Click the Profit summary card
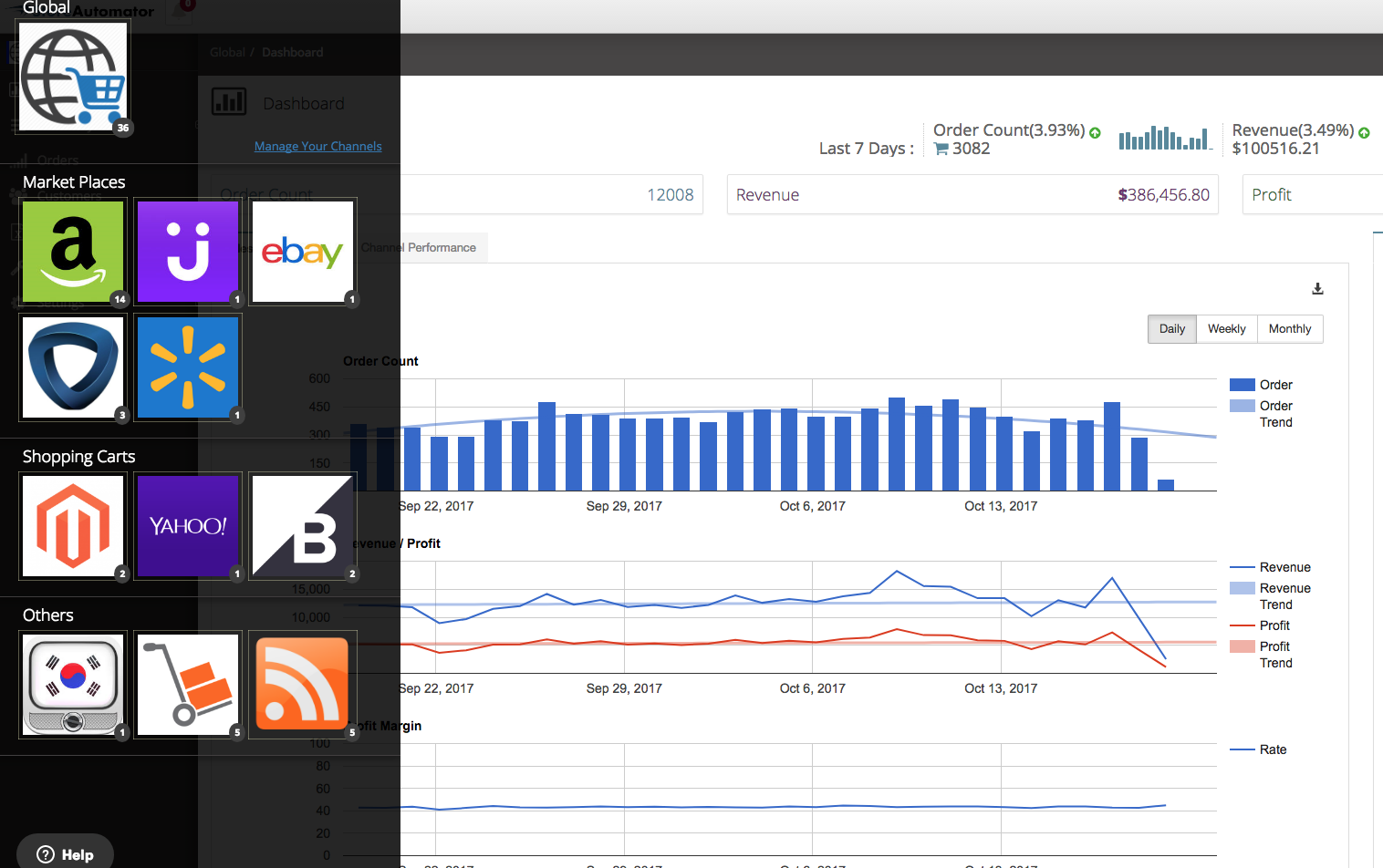1383x868 pixels. point(1313,195)
